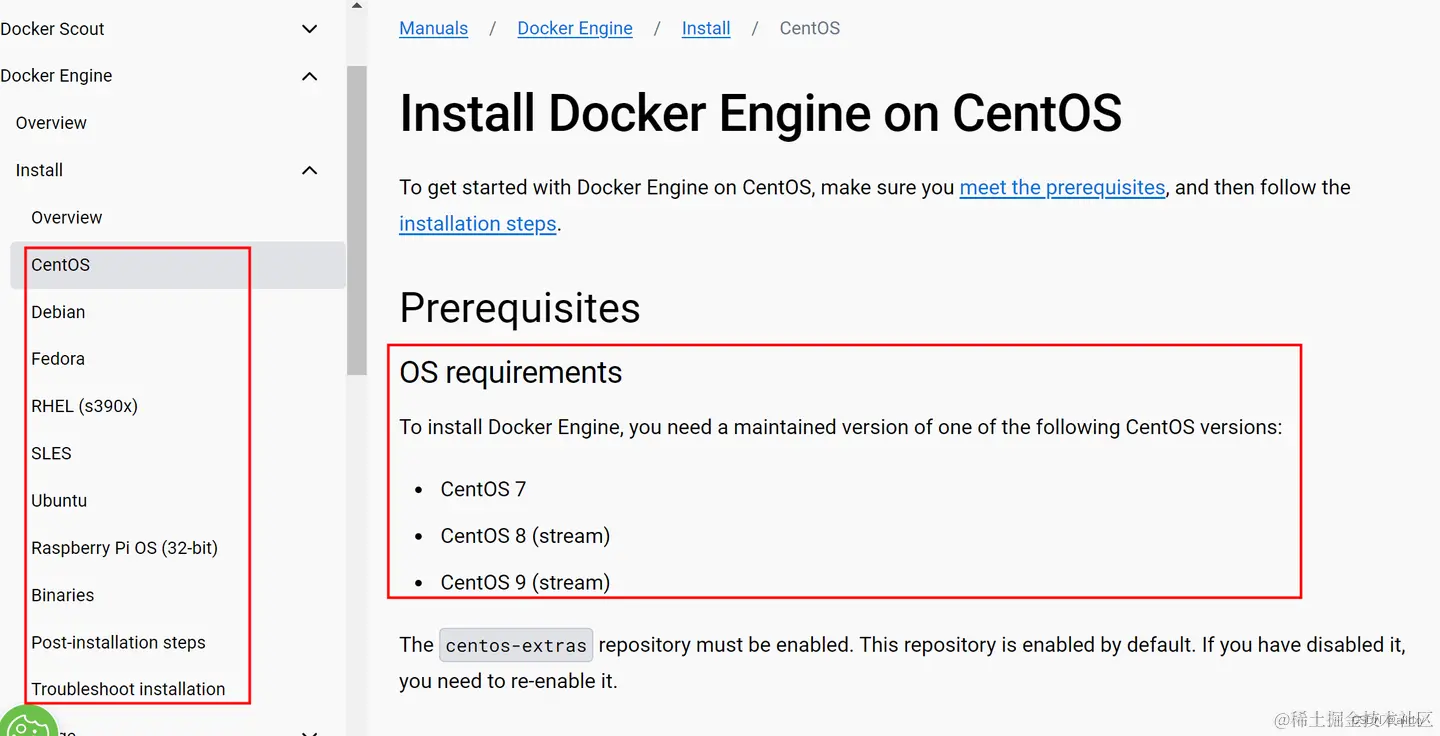Open the RHEL (s390x) install page
This screenshot has width=1440, height=736.
[84, 406]
